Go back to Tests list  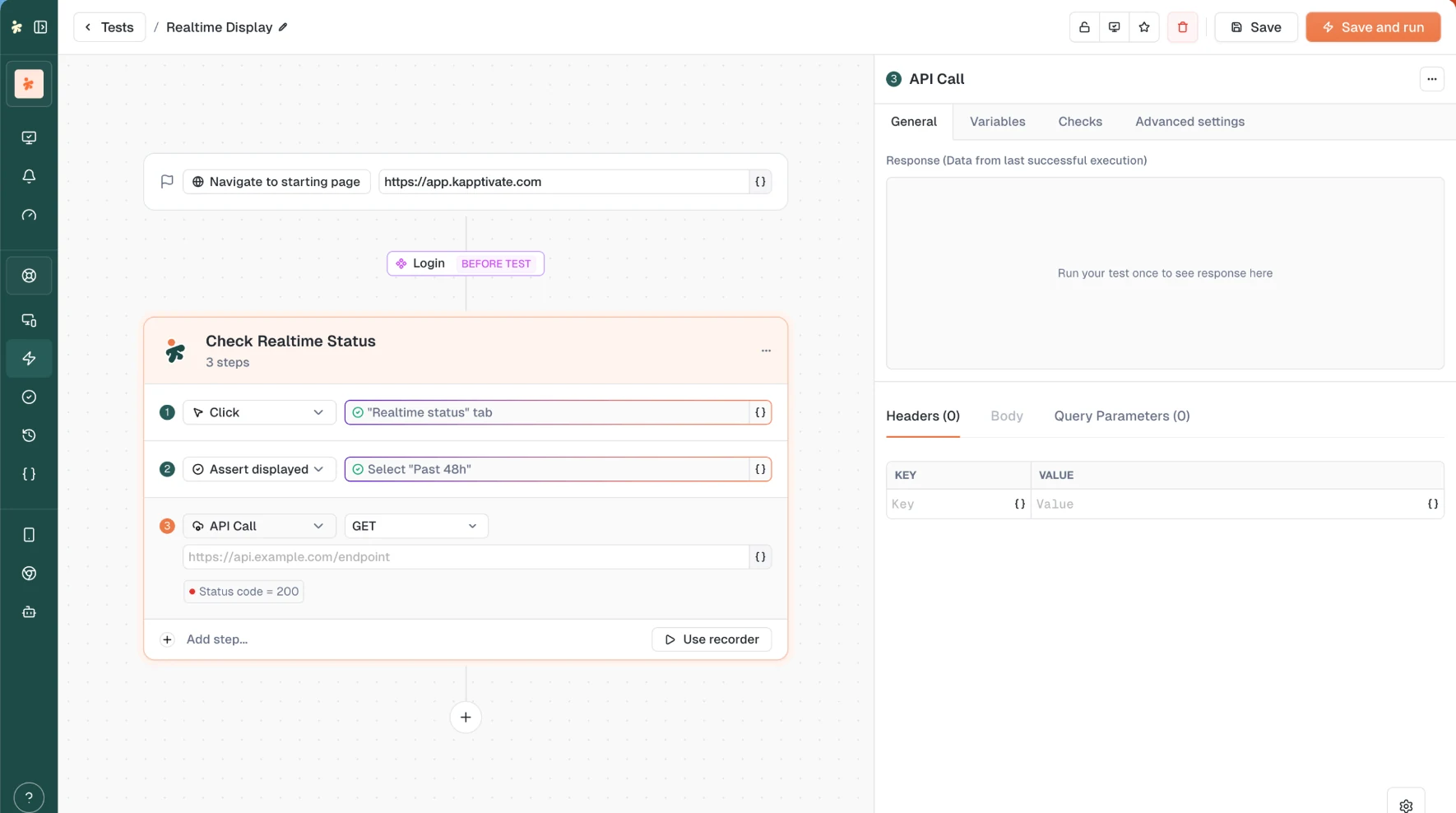tap(109, 27)
